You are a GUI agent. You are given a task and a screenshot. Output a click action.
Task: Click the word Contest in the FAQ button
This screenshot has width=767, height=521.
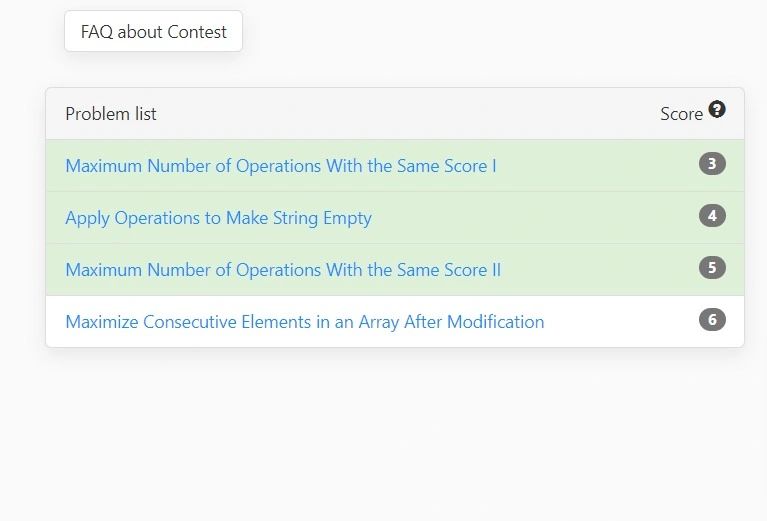[x=198, y=32]
